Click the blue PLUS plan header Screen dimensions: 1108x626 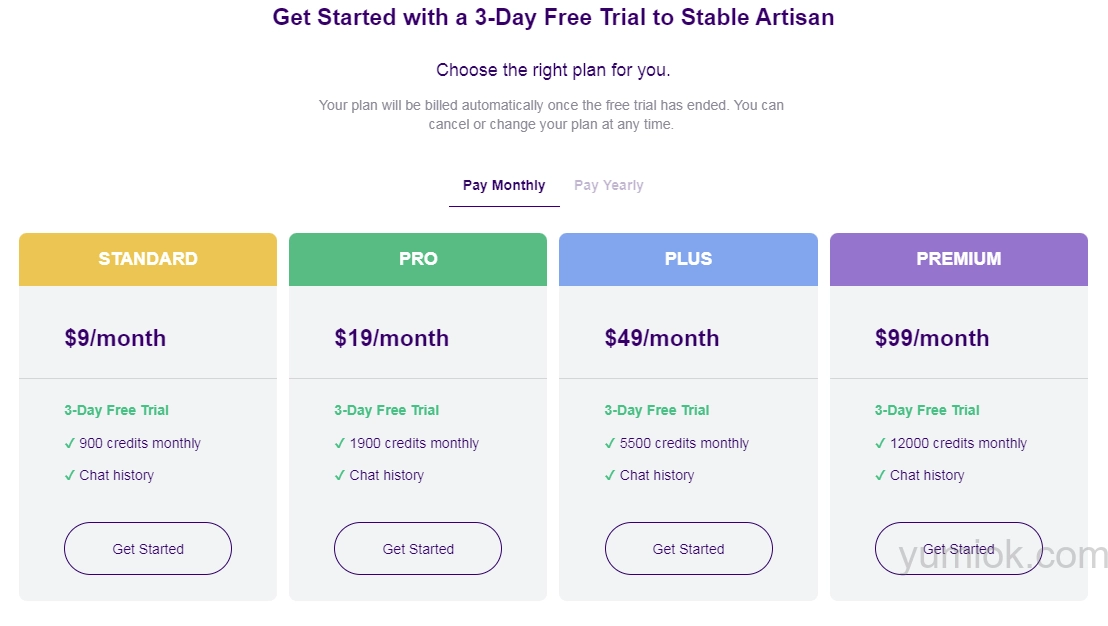click(x=688, y=258)
